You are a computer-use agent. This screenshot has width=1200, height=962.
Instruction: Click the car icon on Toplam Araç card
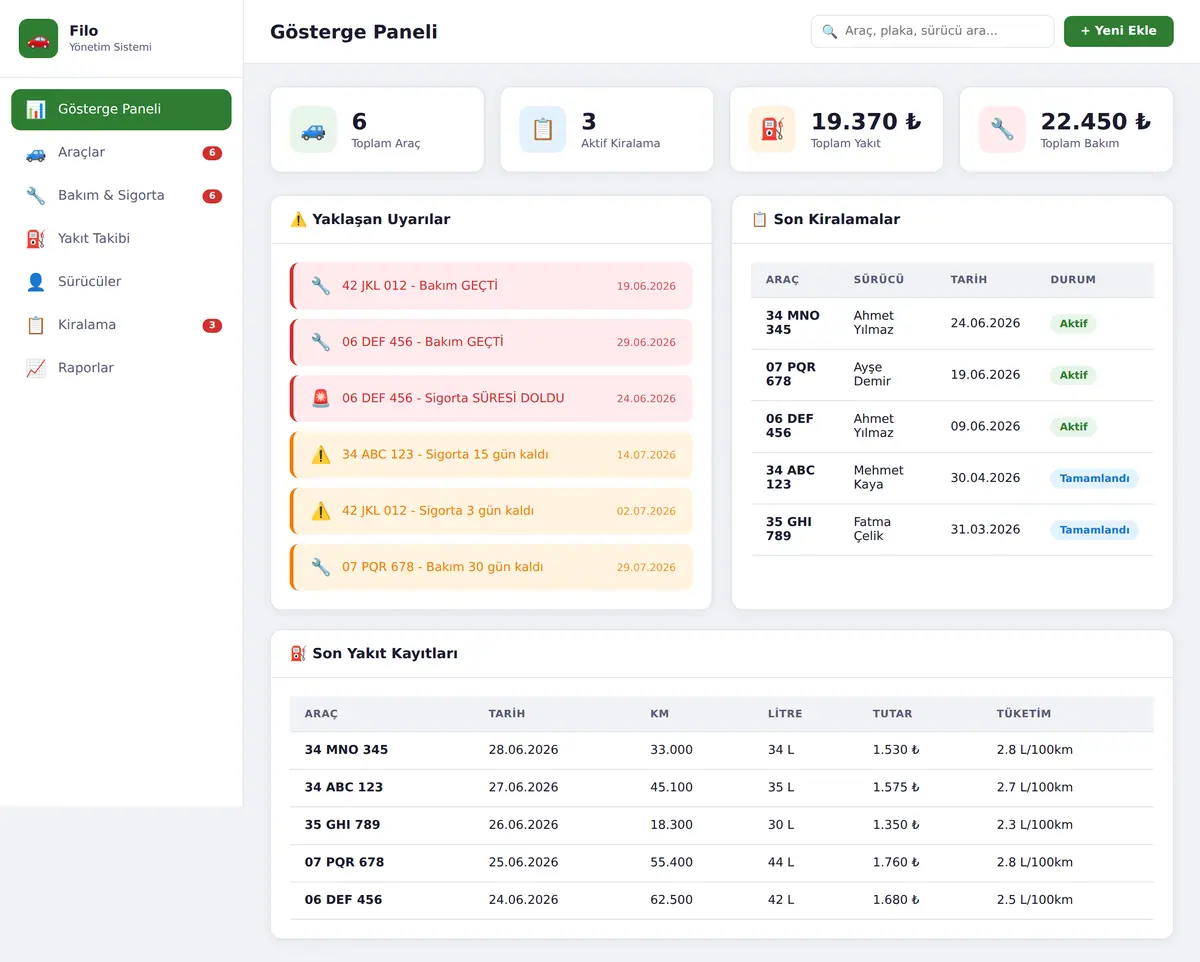click(x=313, y=130)
